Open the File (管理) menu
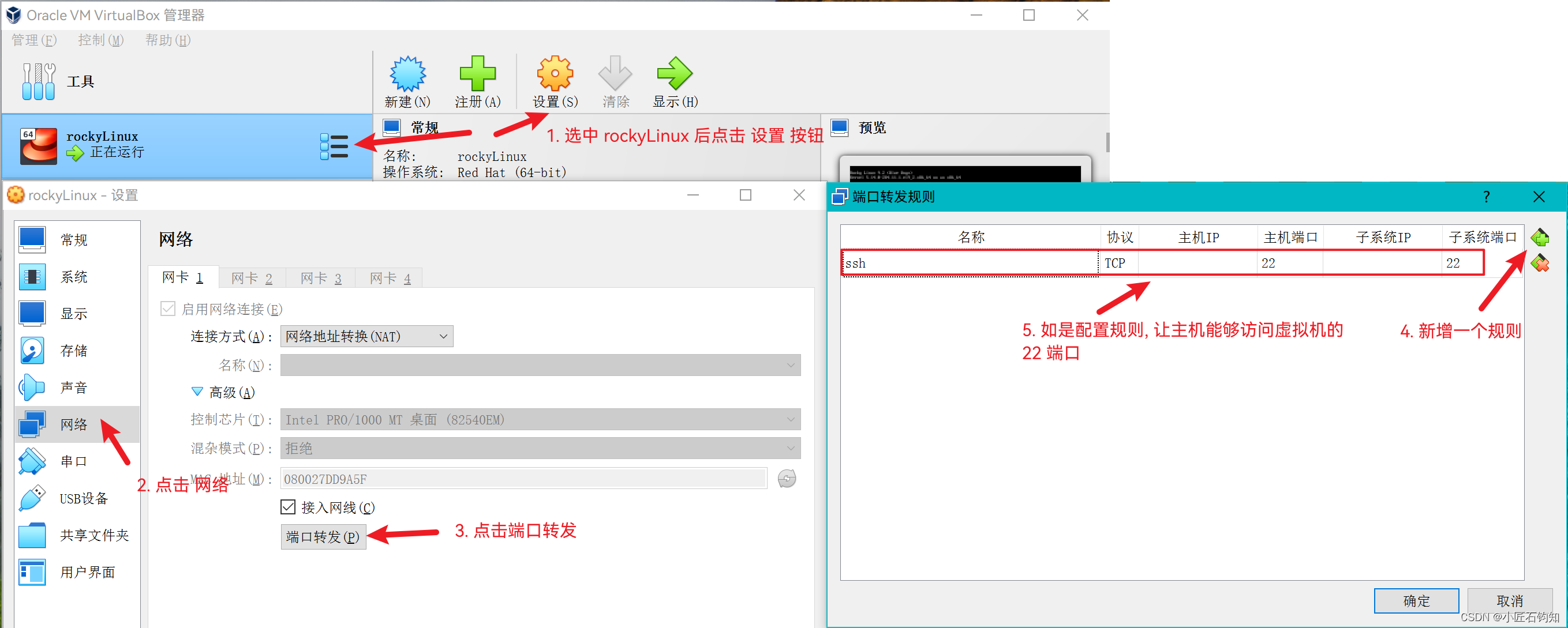The height and width of the screenshot is (628, 1568). point(34,40)
